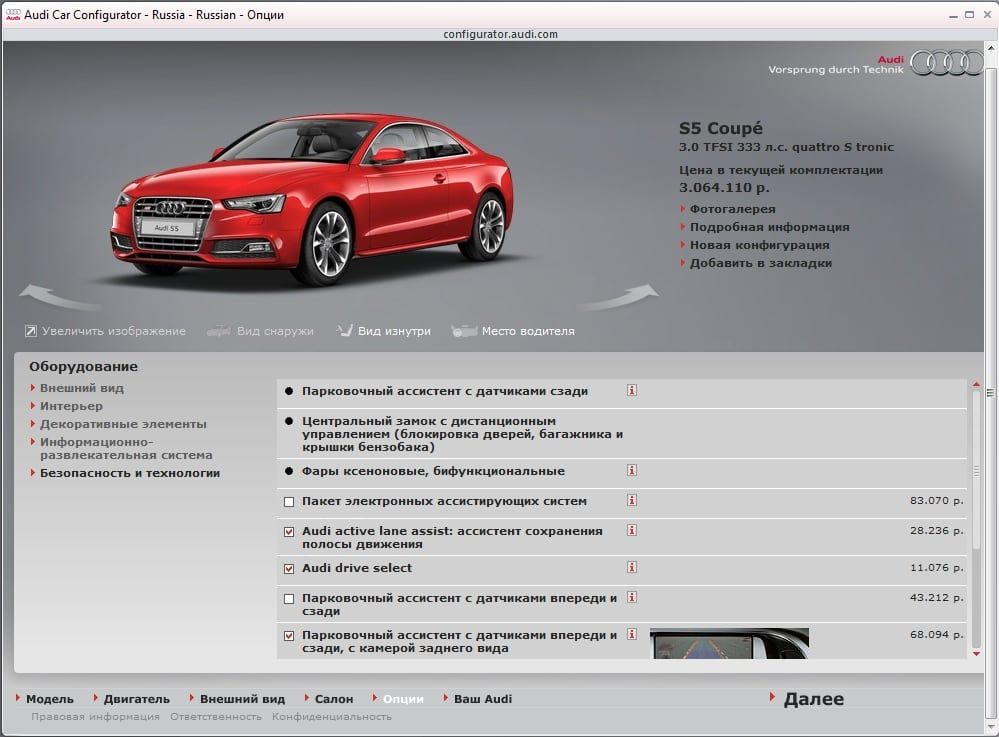Open Конфиденциальность footer link
Viewport: 999px width, 737px height.
[x=332, y=717]
